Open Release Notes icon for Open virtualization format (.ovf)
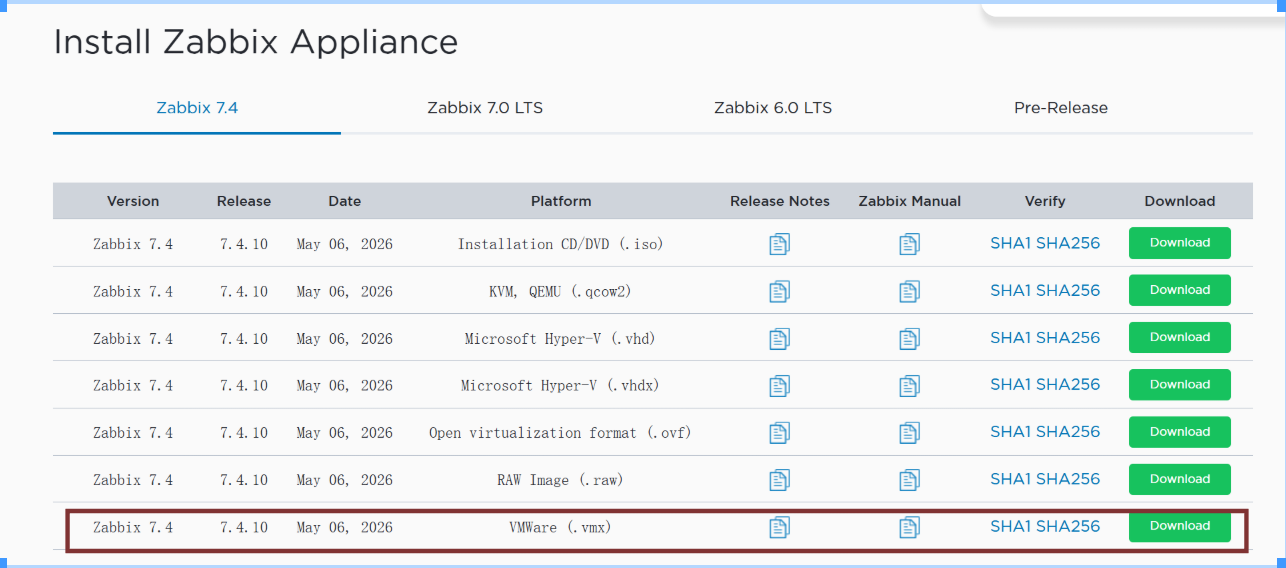Screen dimensions: 1286x568 pos(780,432)
